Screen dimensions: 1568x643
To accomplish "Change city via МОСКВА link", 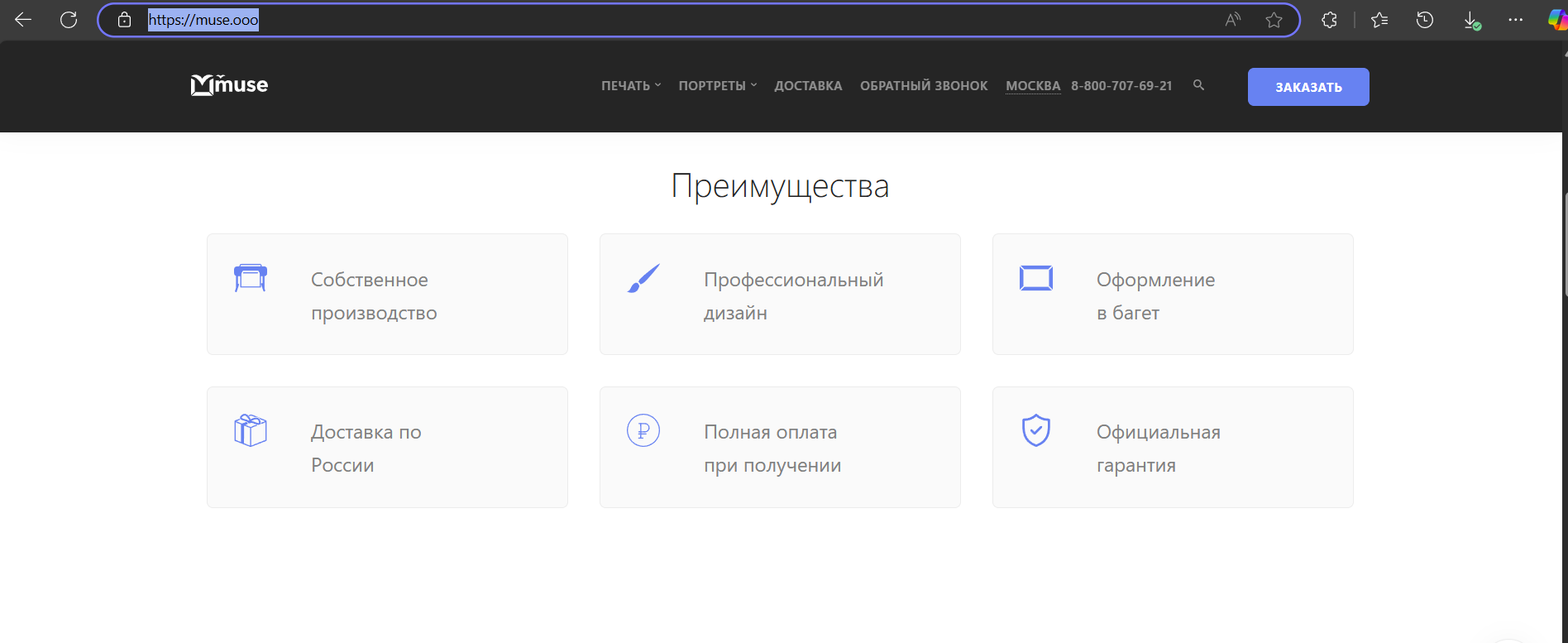I will pyautogui.click(x=1033, y=86).
